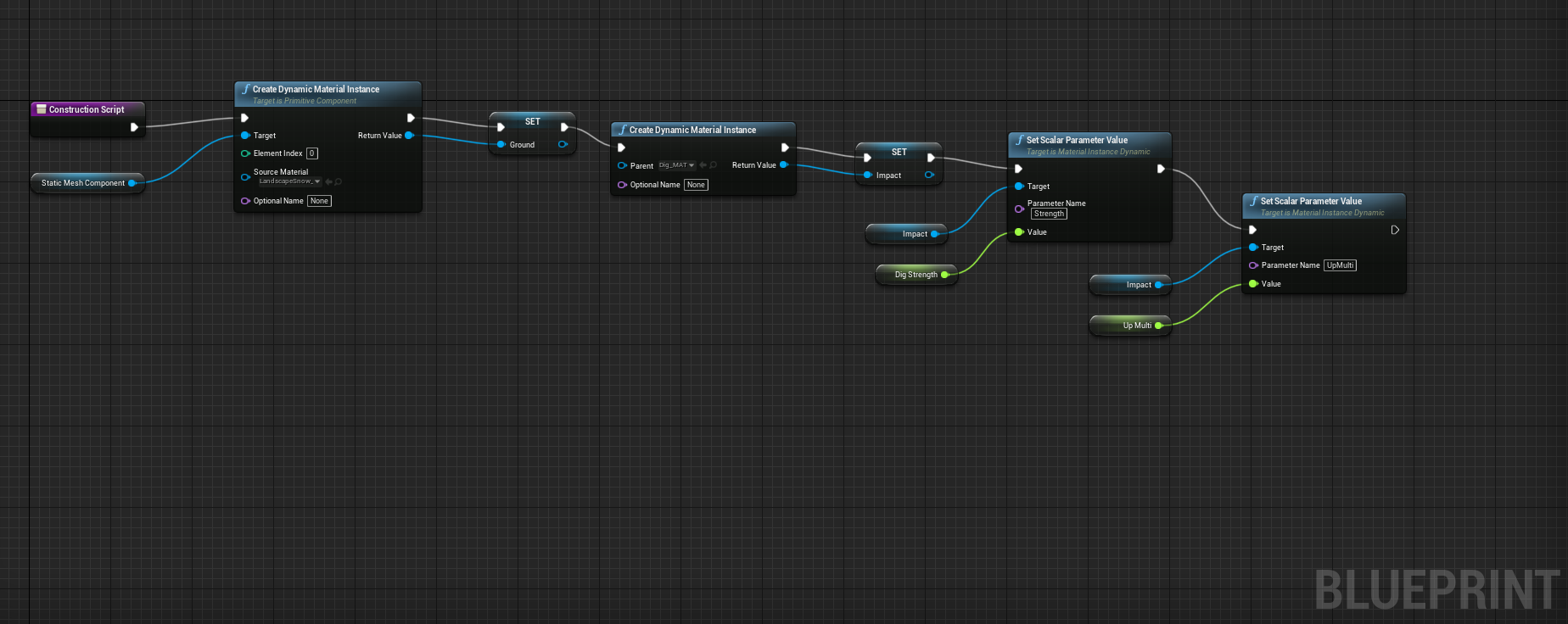Click the SET Ground node's output pin
Viewport: 1568px width, 624px height.
pyautogui.click(x=563, y=145)
